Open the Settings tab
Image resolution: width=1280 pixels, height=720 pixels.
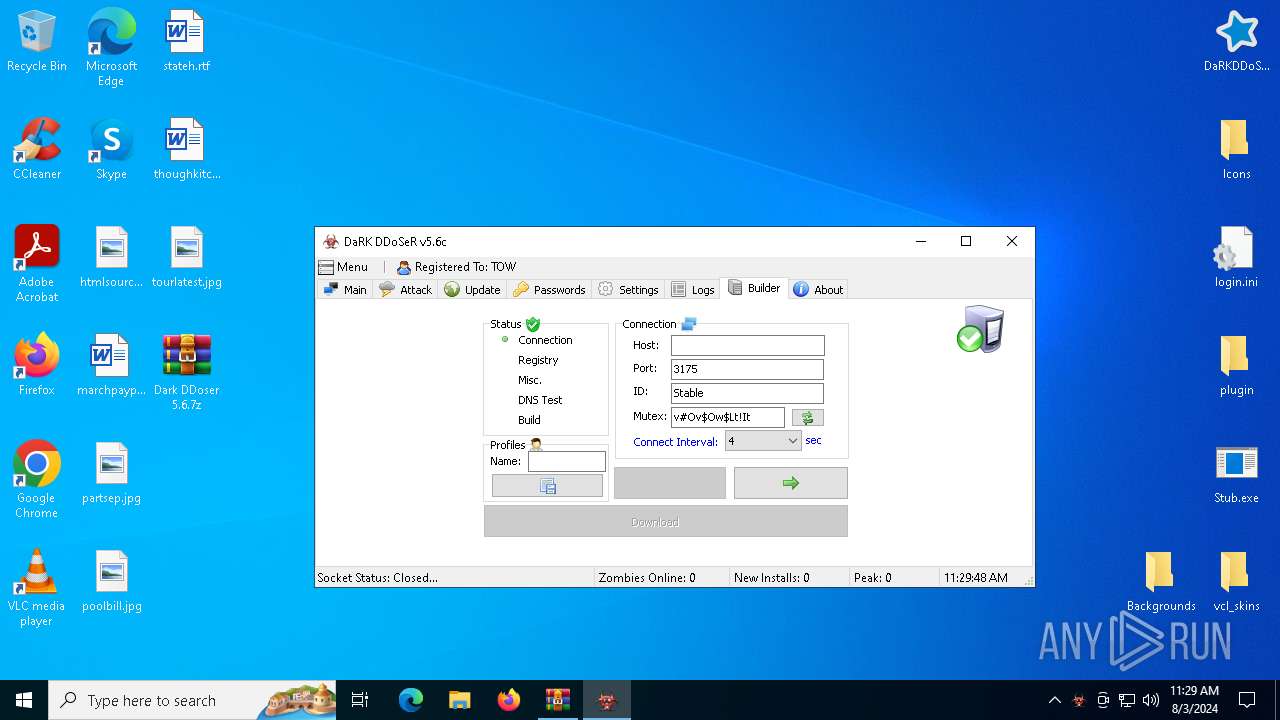[629, 289]
